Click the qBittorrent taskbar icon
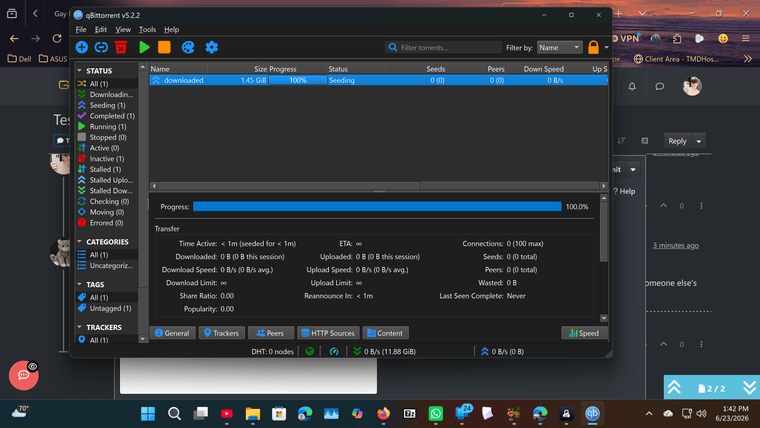This screenshot has height=428, width=760. (x=592, y=413)
